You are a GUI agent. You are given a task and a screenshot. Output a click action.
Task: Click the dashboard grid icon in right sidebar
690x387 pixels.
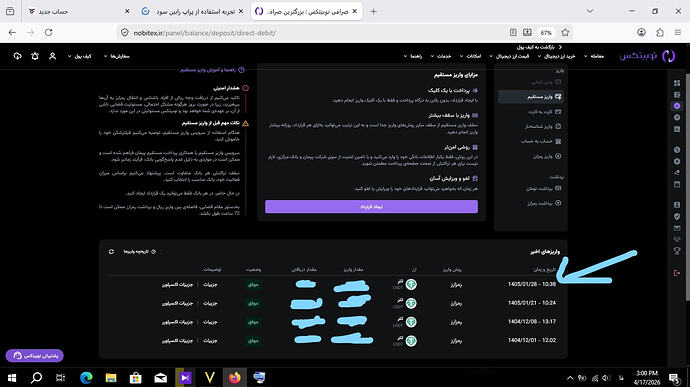coord(677,83)
